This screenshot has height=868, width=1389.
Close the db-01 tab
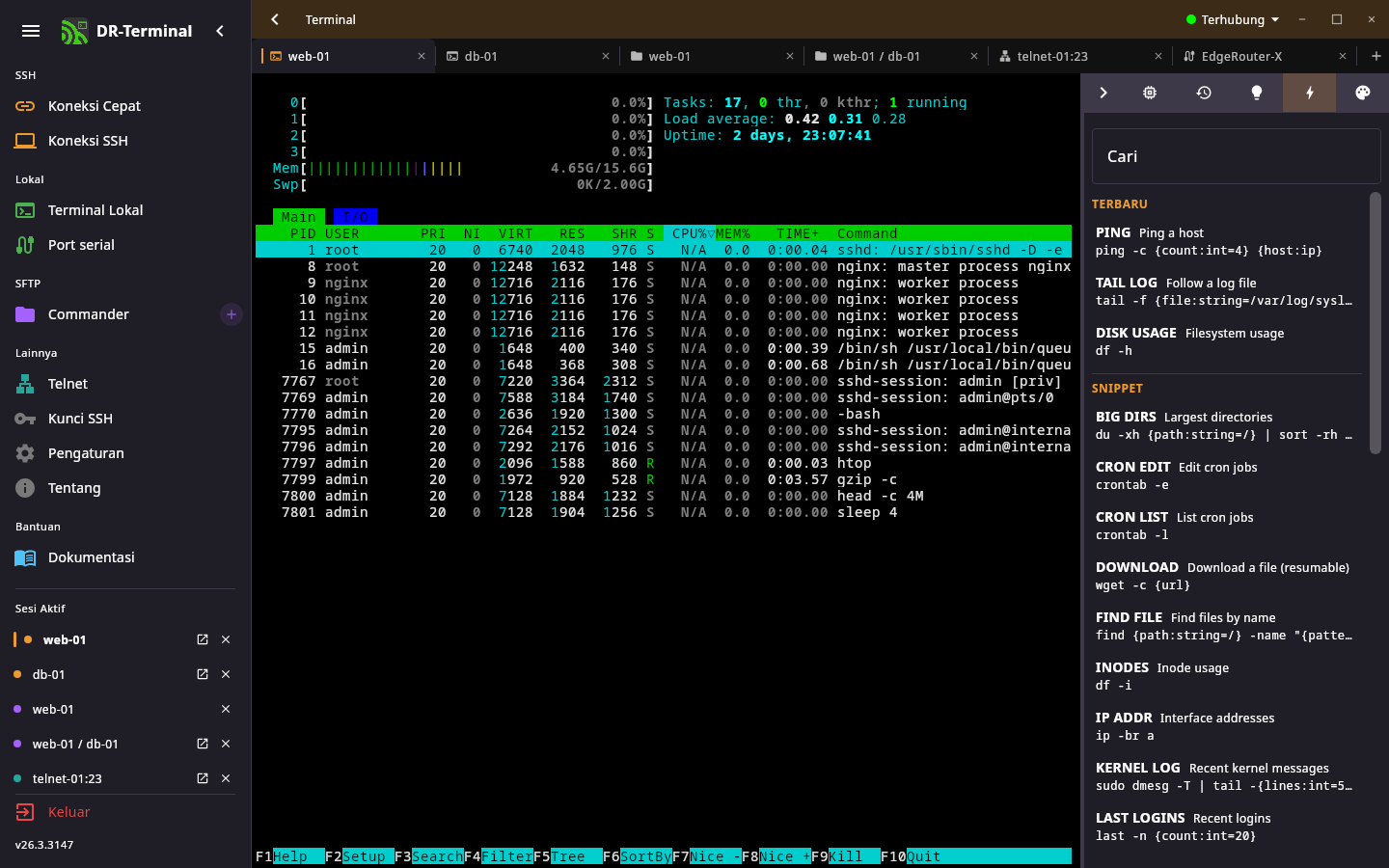coord(606,56)
